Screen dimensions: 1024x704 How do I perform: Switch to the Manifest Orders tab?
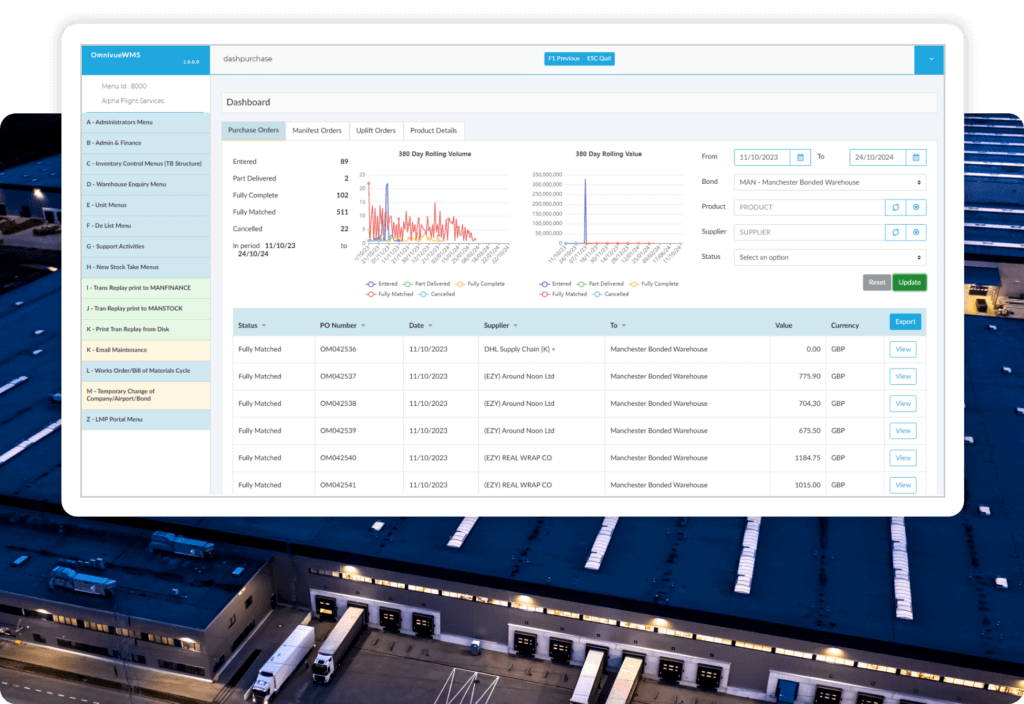316,131
